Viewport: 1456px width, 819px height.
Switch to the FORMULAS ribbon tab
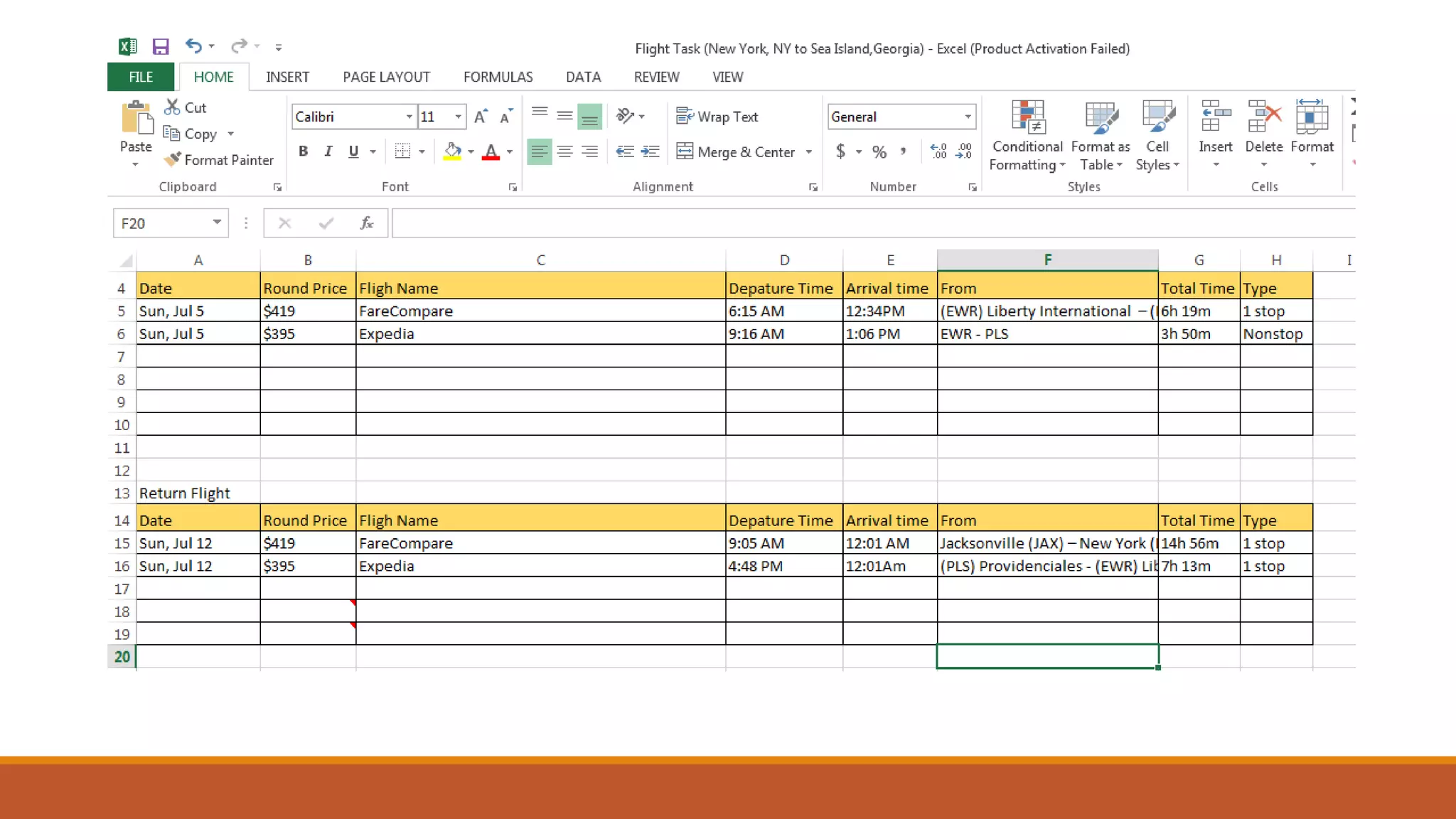coord(498,77)
